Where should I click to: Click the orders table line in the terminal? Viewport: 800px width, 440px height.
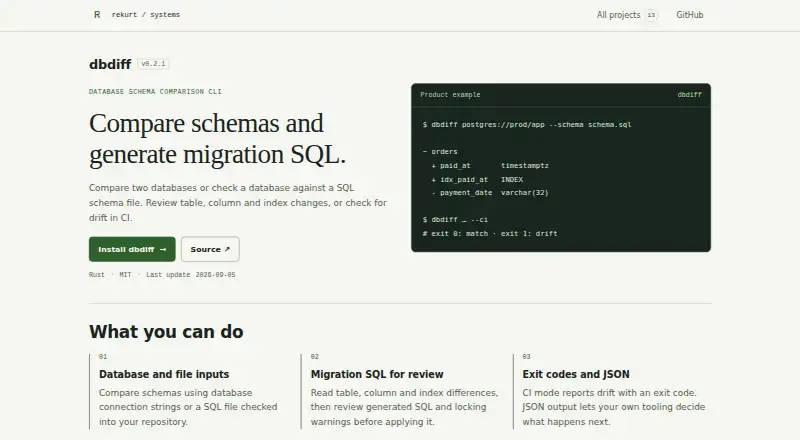tap(440, 152)
